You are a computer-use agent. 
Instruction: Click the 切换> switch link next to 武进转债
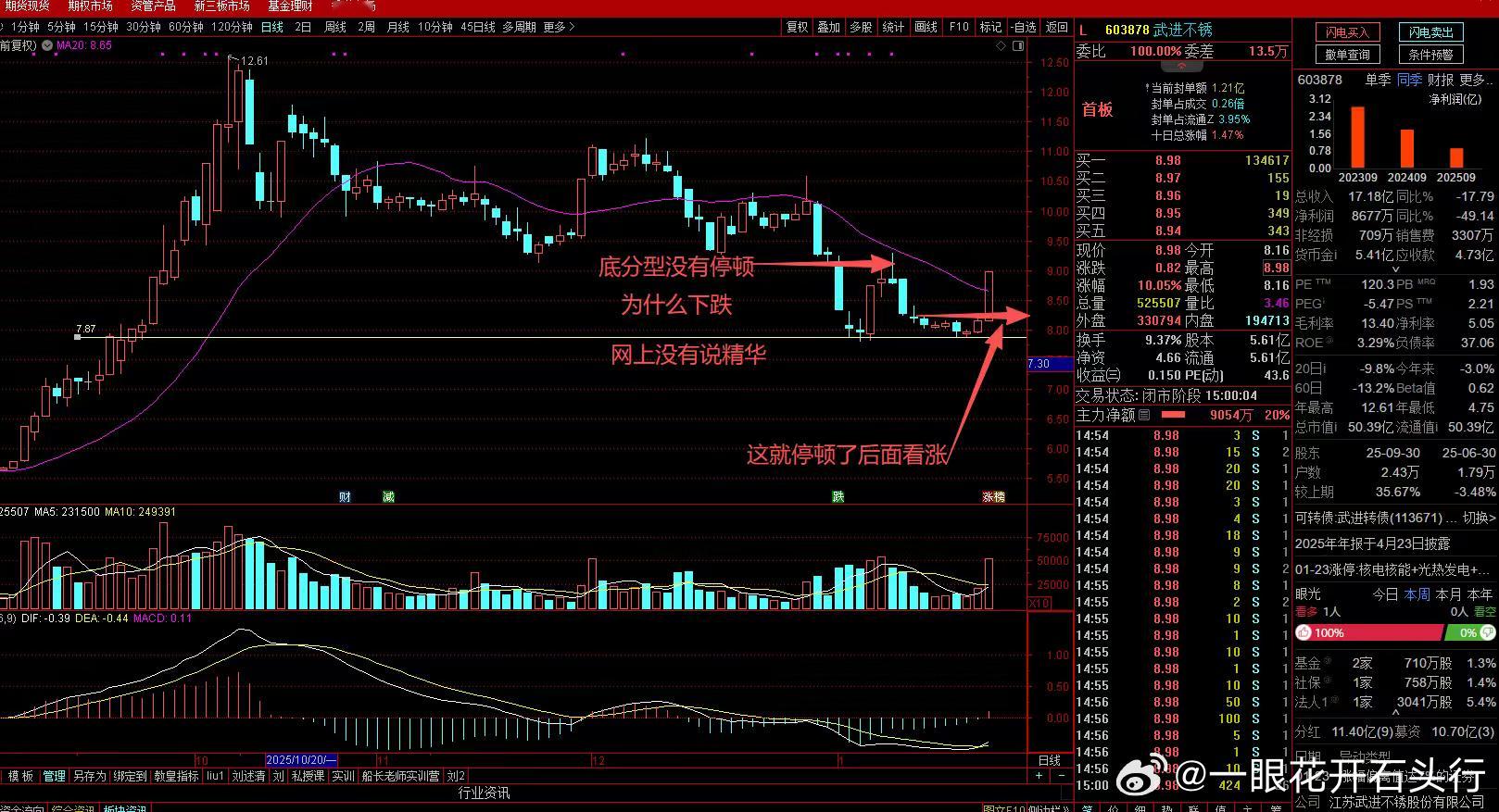pyautogui.click(x=1480, y=518)
